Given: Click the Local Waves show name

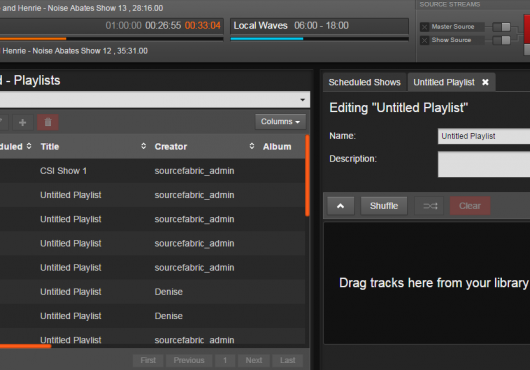Looking at the screenshot, I should (260, 26).
